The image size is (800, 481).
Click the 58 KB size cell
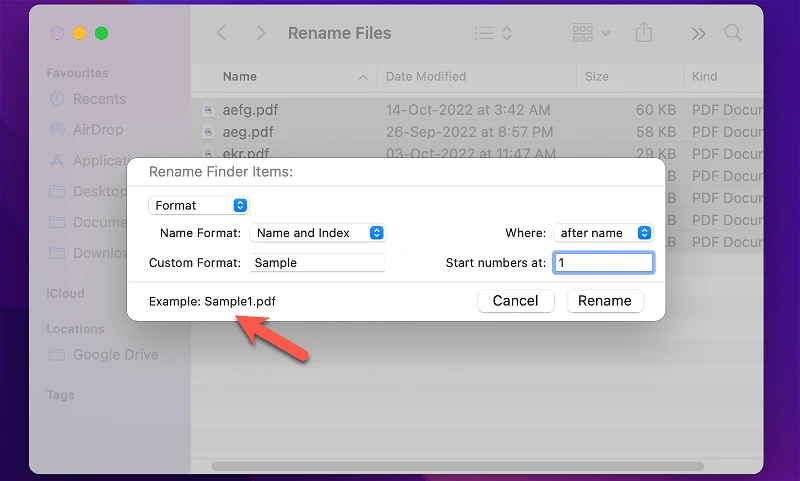coord(656,132)
